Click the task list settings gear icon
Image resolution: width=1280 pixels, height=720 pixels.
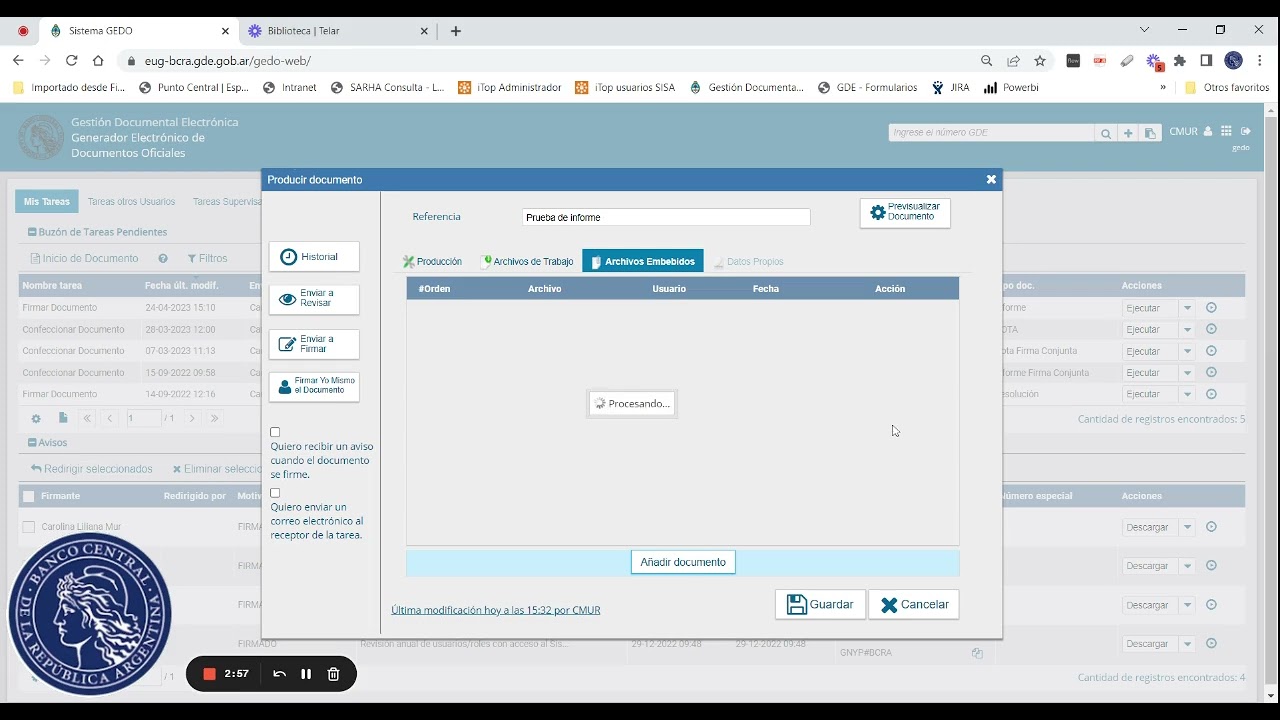point(36,418)
